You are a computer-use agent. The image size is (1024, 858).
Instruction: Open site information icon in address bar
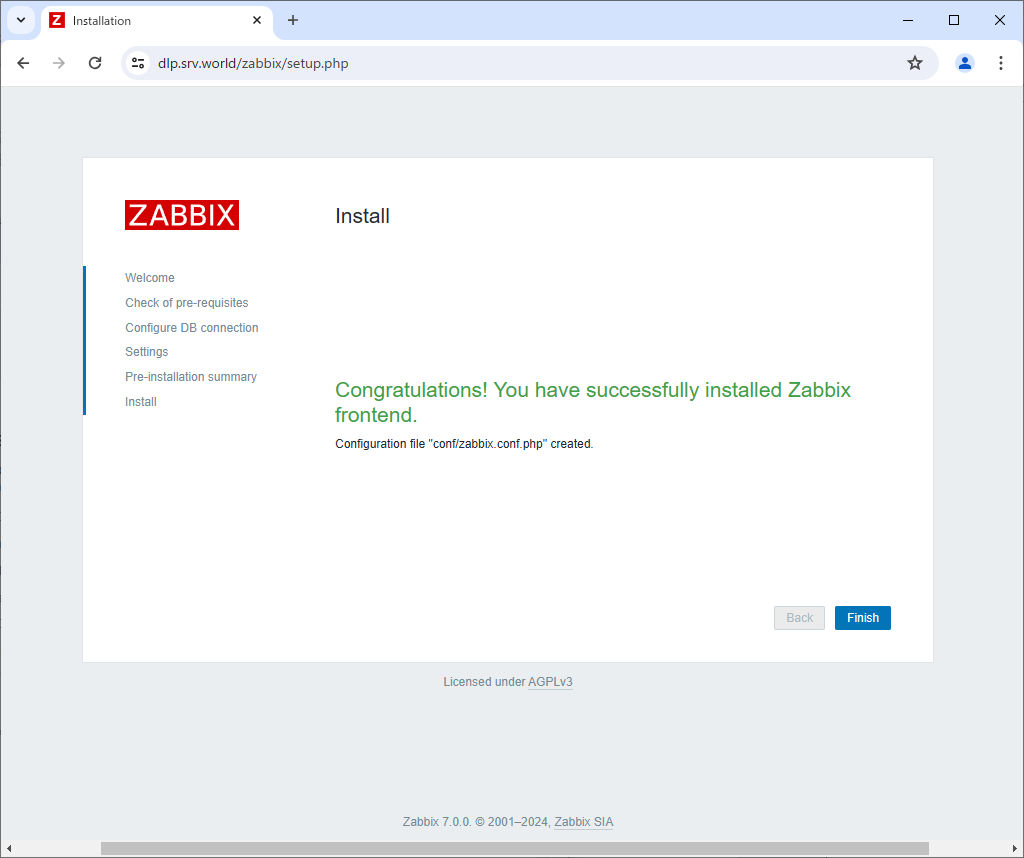coord(138,63)
